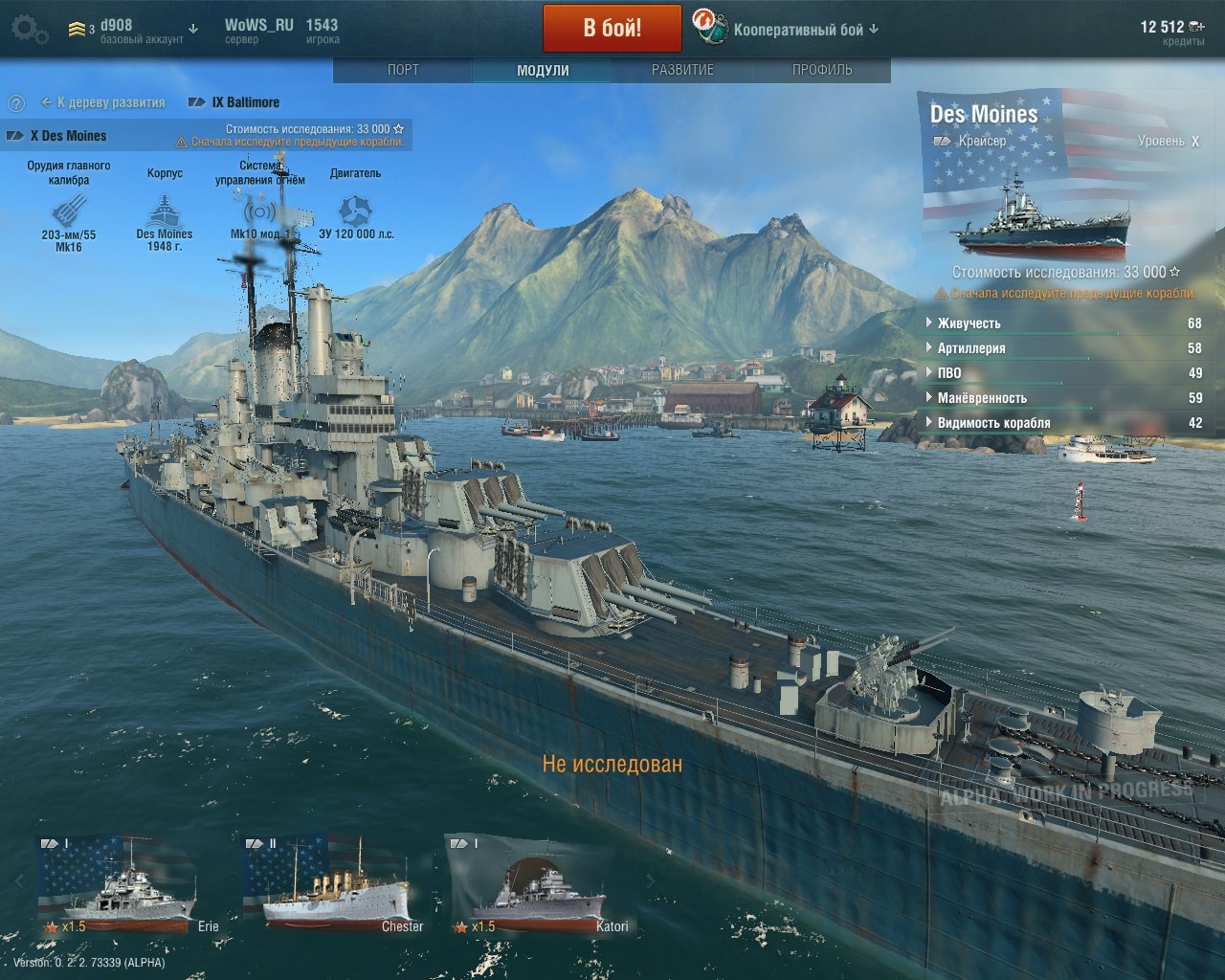Open the settings gear menu

(29, 30)
